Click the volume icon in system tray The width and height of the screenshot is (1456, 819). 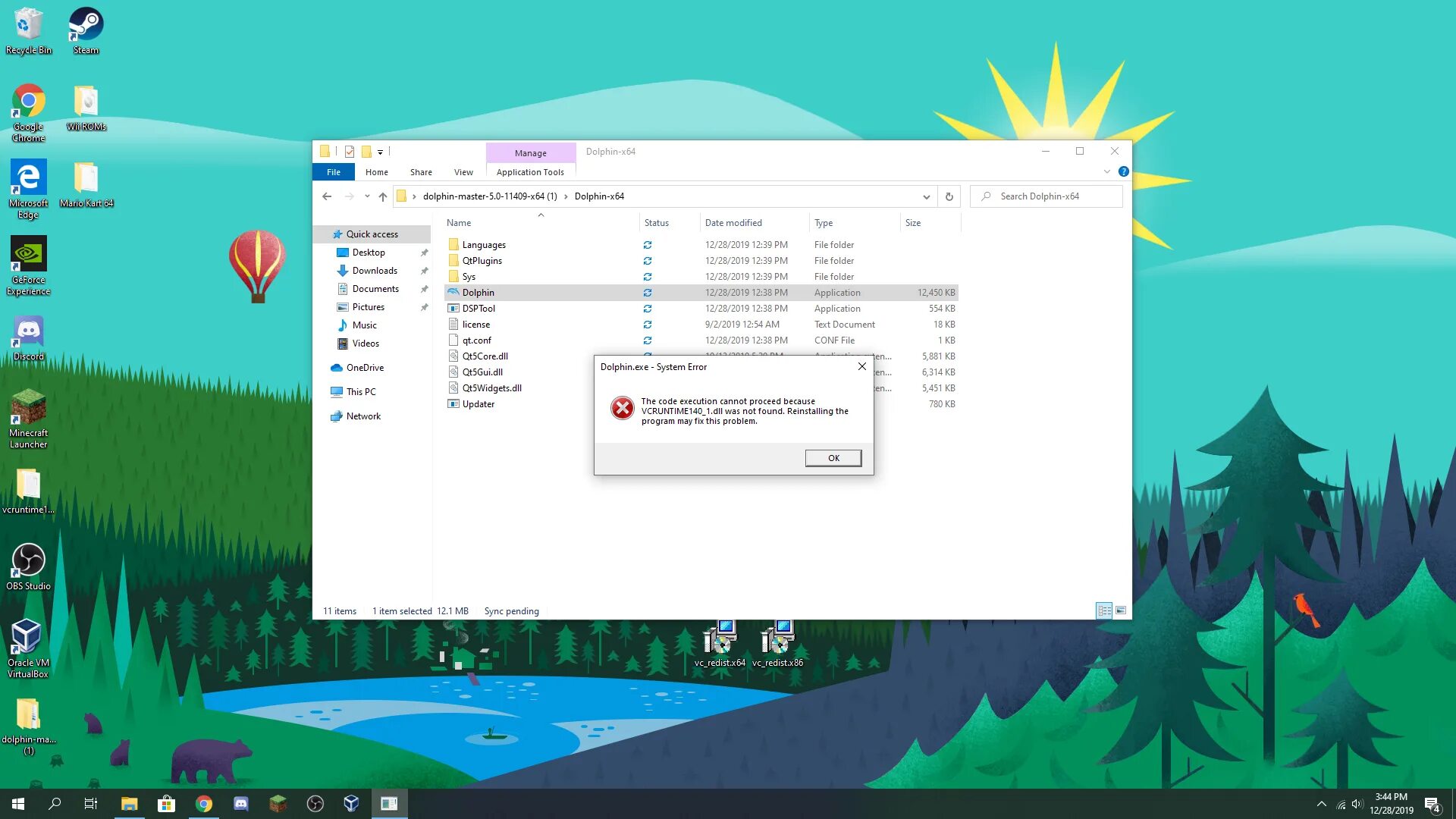(x=1357, y=805)
